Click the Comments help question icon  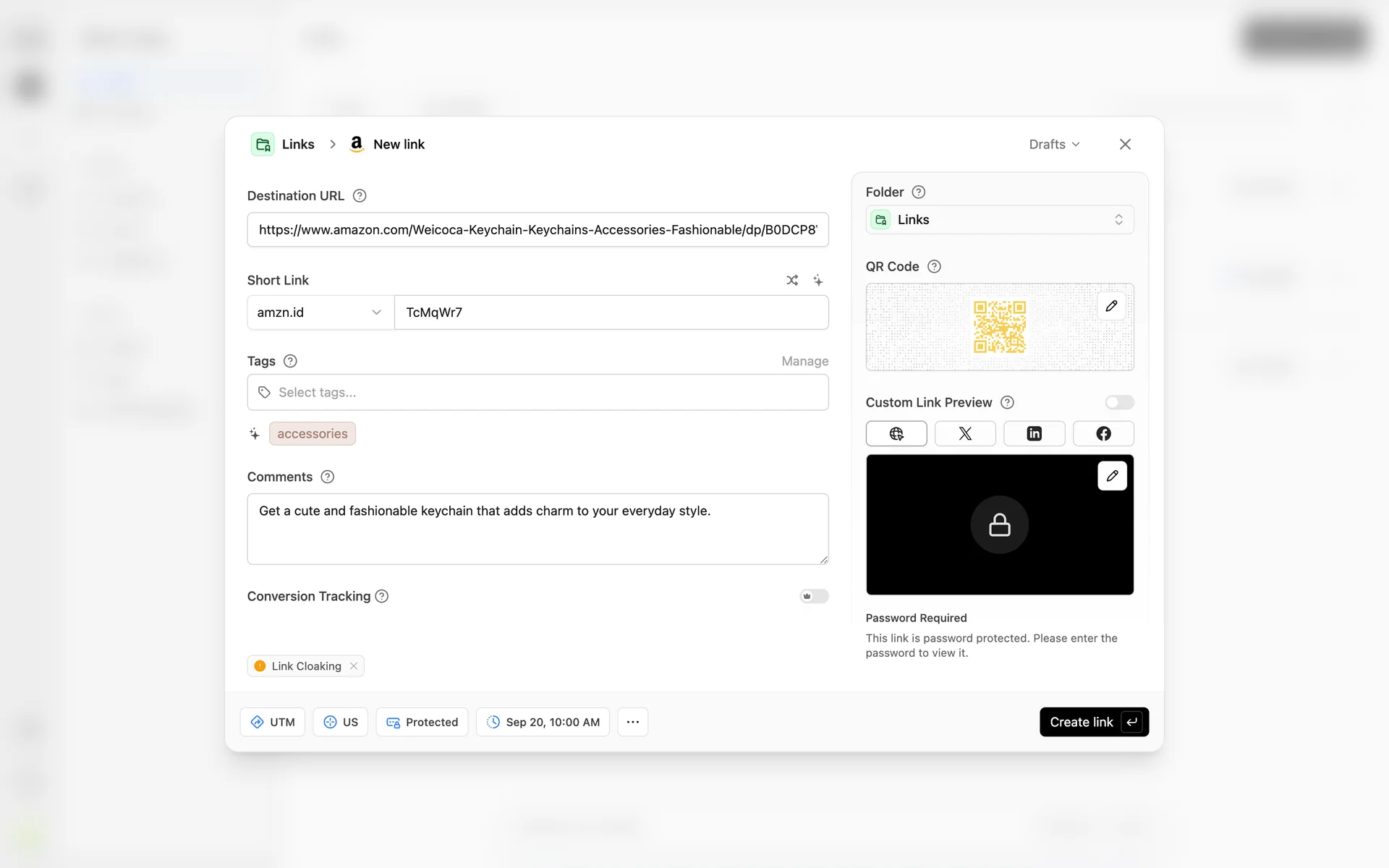[328, 477]
